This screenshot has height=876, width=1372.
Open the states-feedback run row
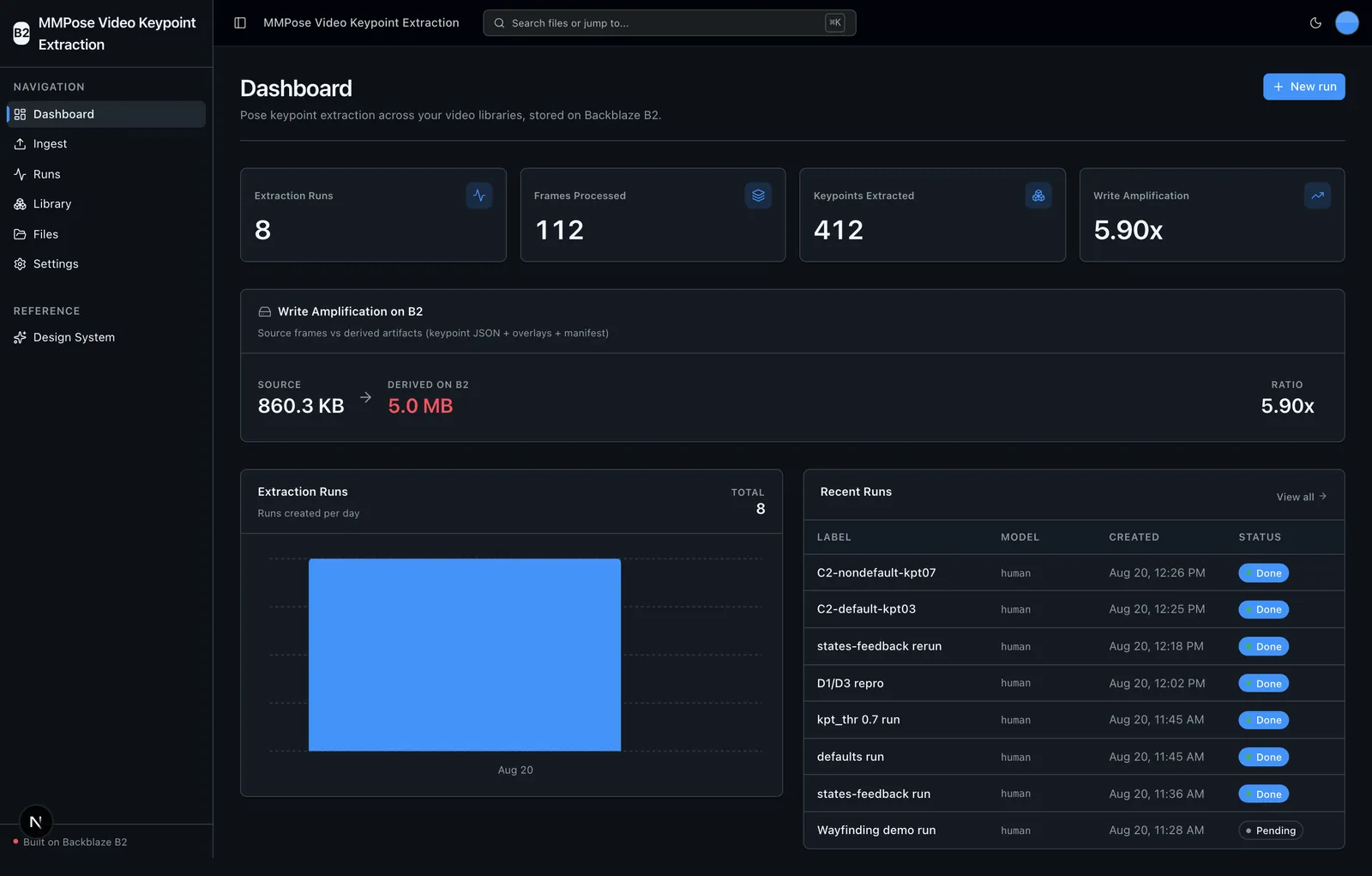(x=1074, y=794)
